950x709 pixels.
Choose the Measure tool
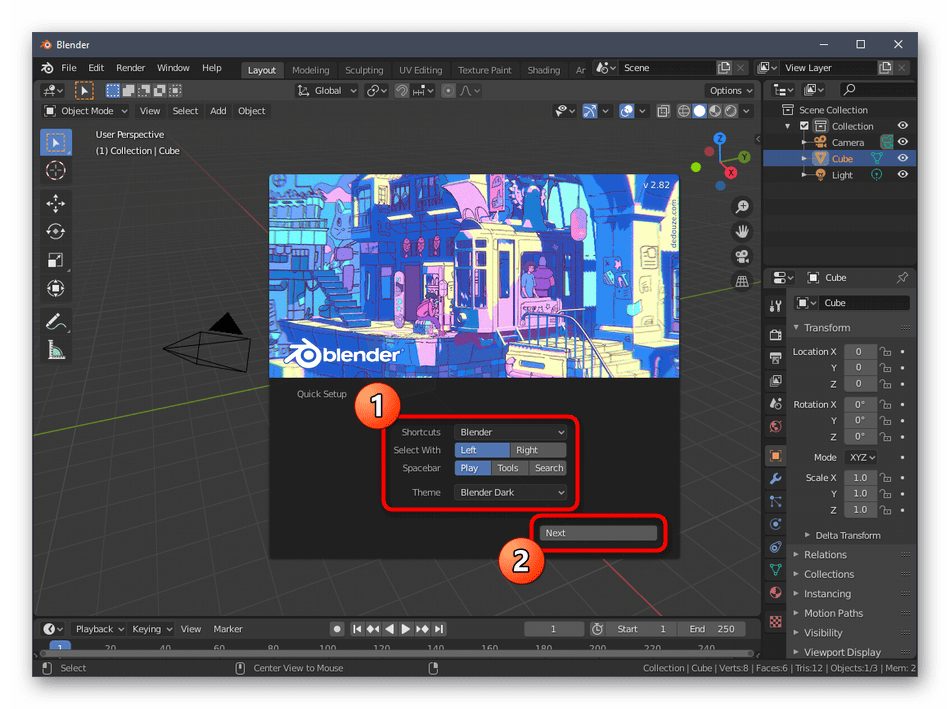(x=56, y=350)
